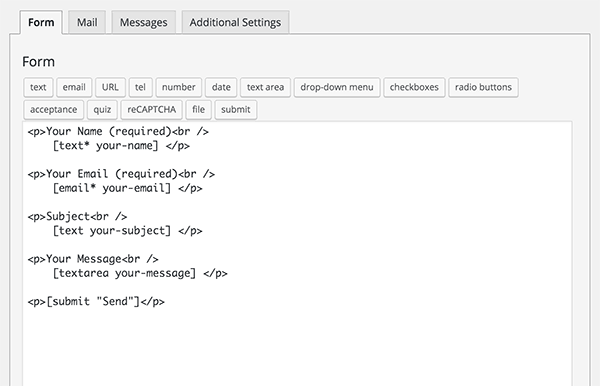
Task: Click the '[textarea your-message]' line
Action: point(140,273)
